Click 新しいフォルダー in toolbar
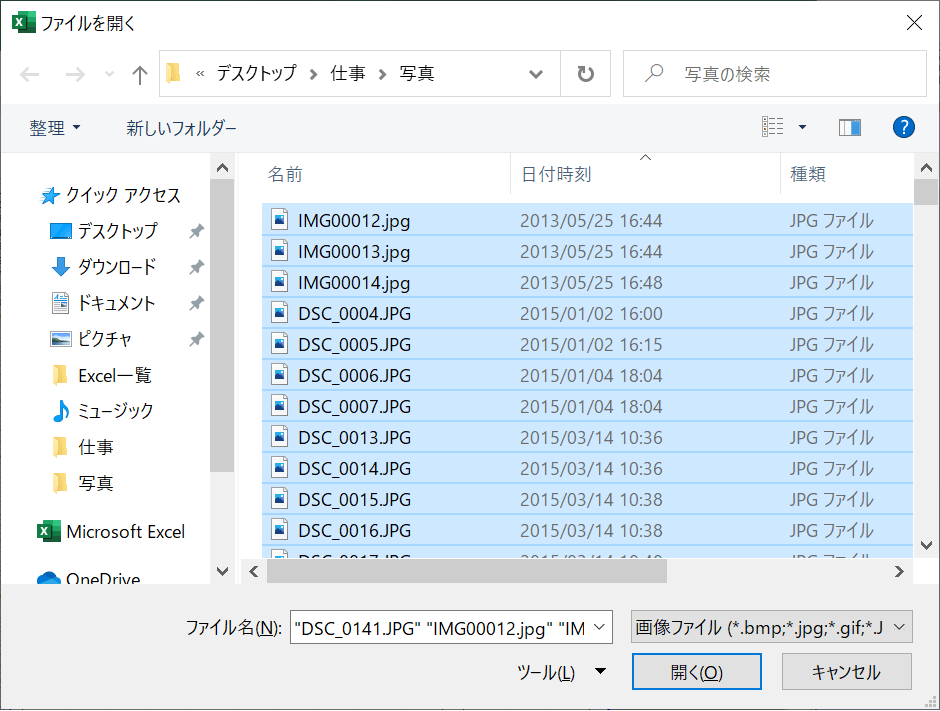940x711 pixels. coord(181,128)
